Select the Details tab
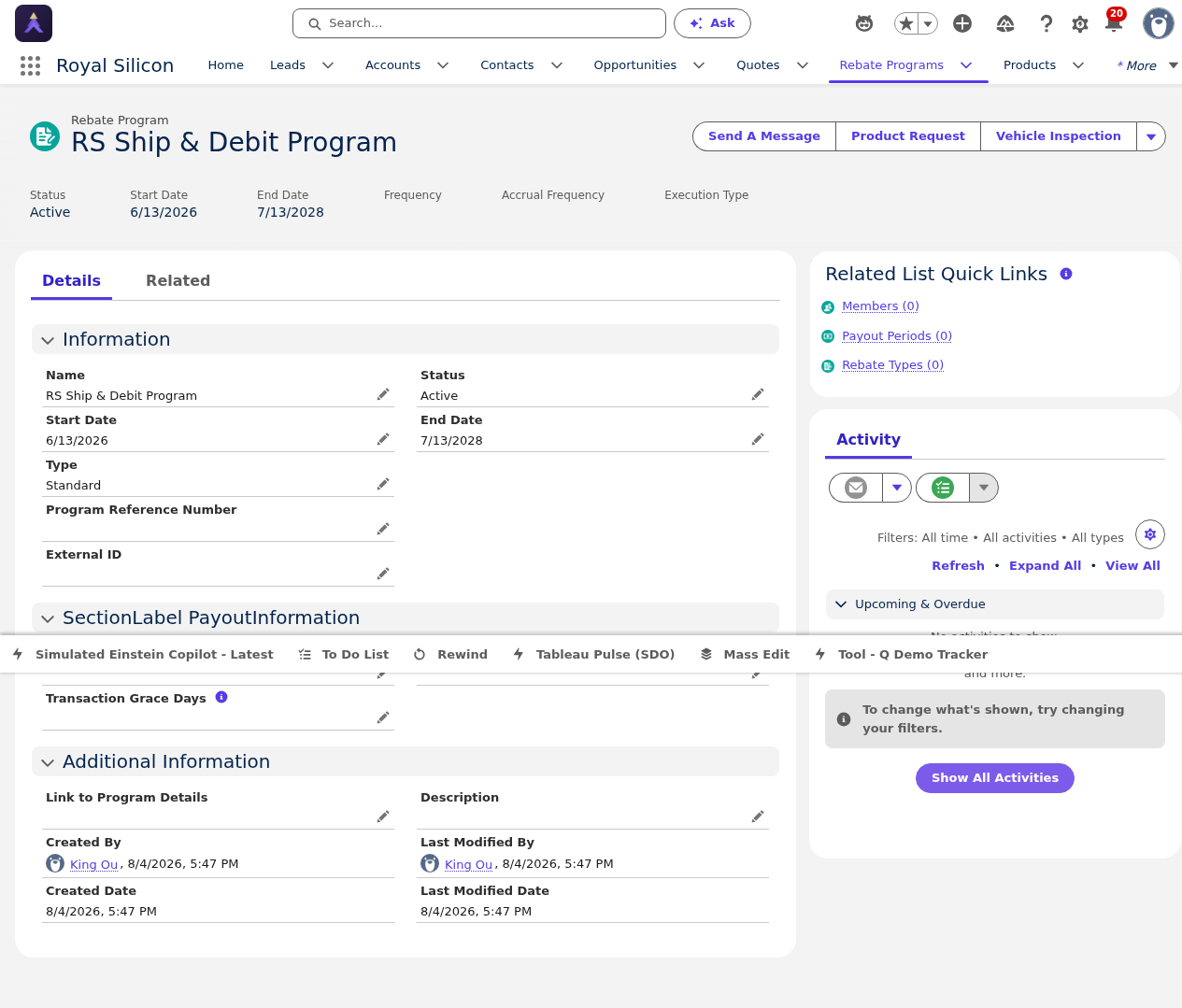This screenshot has width=1182, height=1008. point(71,281)
